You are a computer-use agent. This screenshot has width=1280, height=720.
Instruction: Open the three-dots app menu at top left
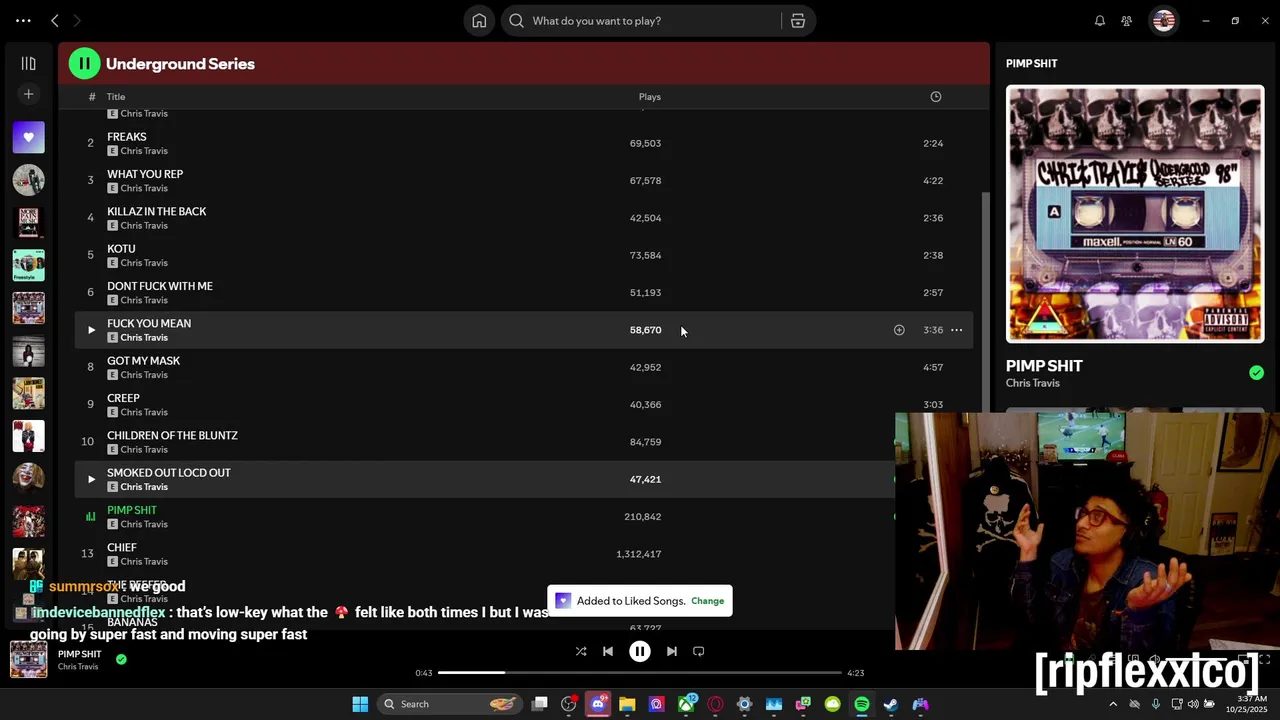pyautogui.click(x=23, y=21)
